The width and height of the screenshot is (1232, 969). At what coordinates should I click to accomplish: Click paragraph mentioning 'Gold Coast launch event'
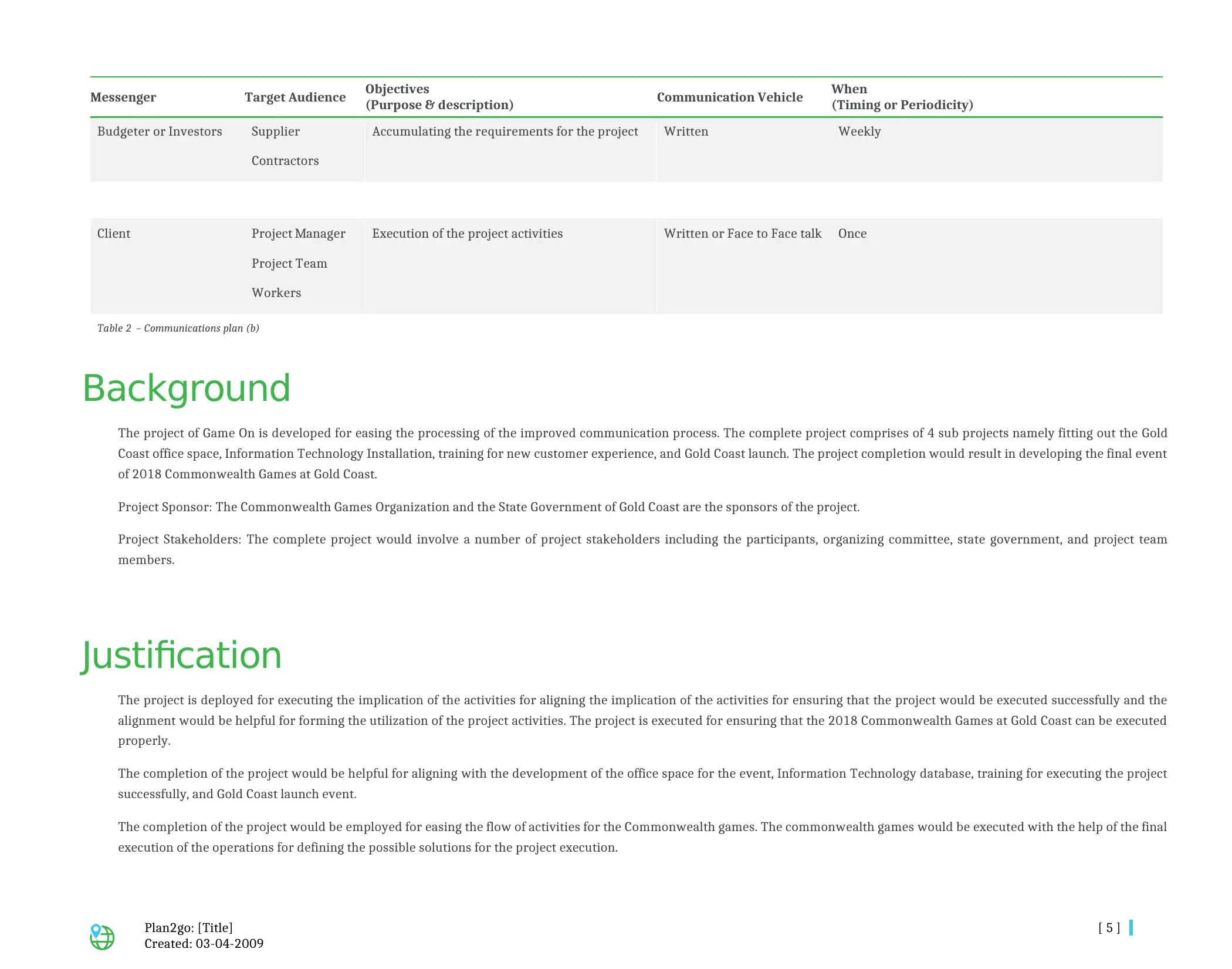[642, 784]
